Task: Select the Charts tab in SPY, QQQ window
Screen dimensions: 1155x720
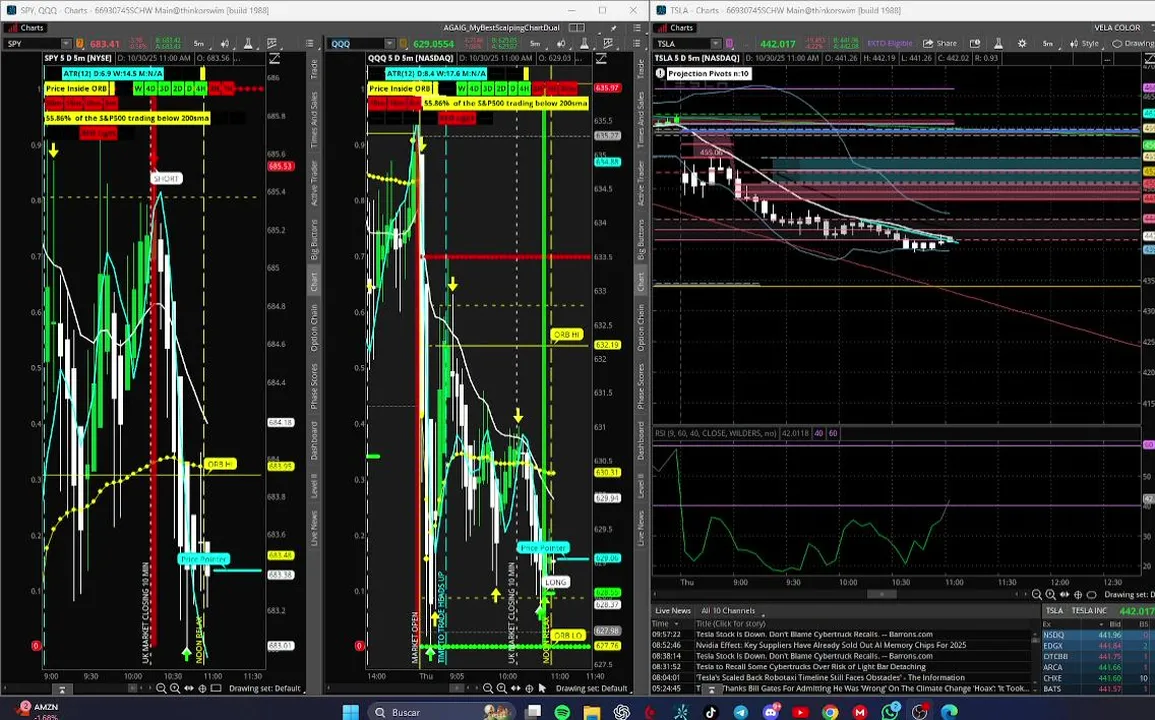Action: point(26,27)
